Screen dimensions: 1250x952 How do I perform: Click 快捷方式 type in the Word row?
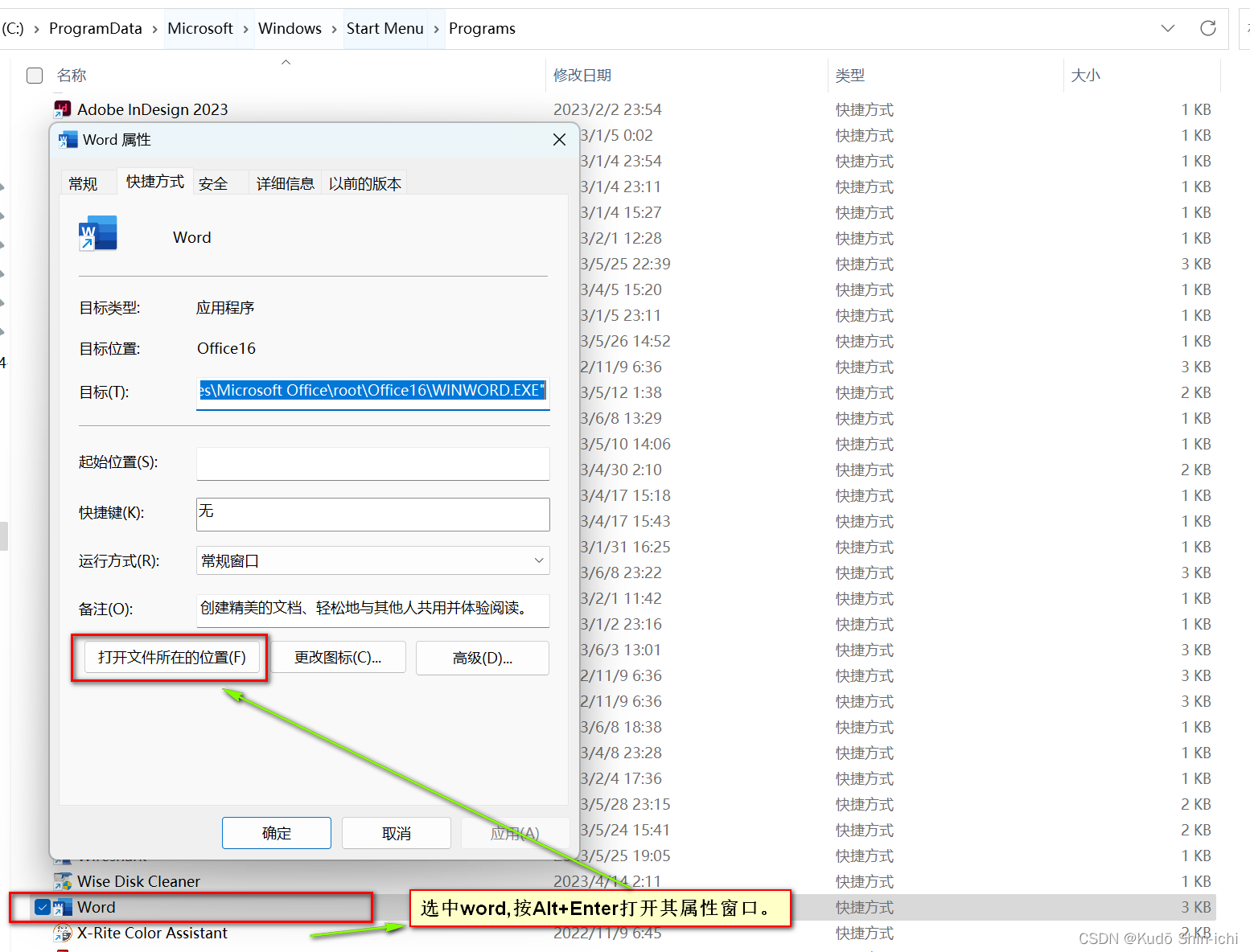[865, 907]
